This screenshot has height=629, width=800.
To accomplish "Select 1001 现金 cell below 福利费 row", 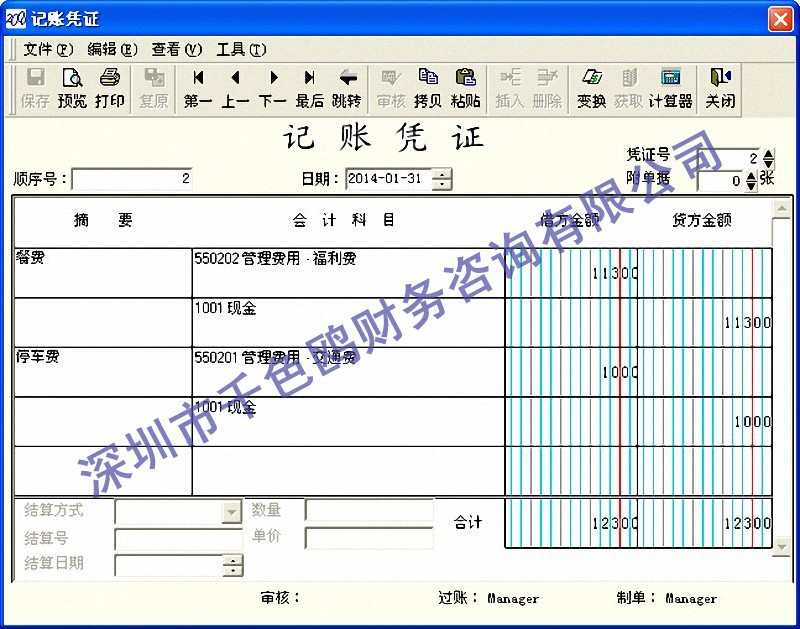I will coord(348,322).
